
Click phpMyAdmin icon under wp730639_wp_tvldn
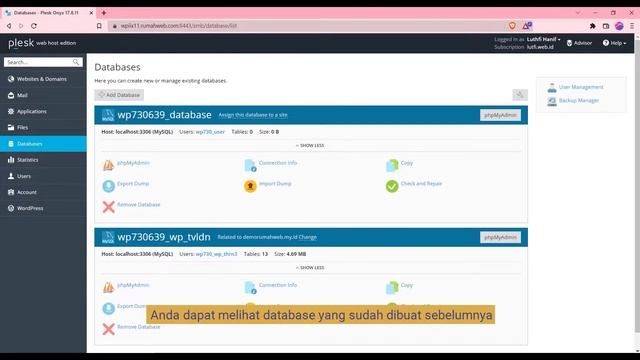[108, 287]
